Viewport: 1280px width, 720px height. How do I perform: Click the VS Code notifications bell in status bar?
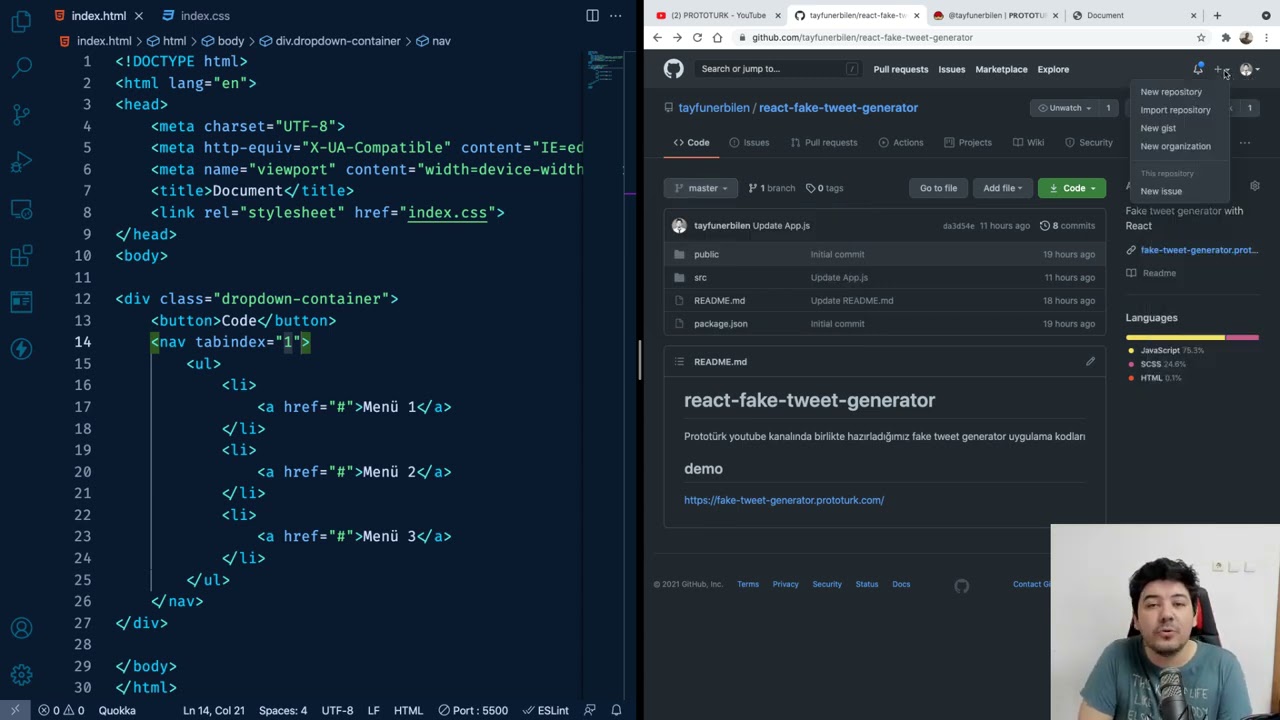pos(616,710)
